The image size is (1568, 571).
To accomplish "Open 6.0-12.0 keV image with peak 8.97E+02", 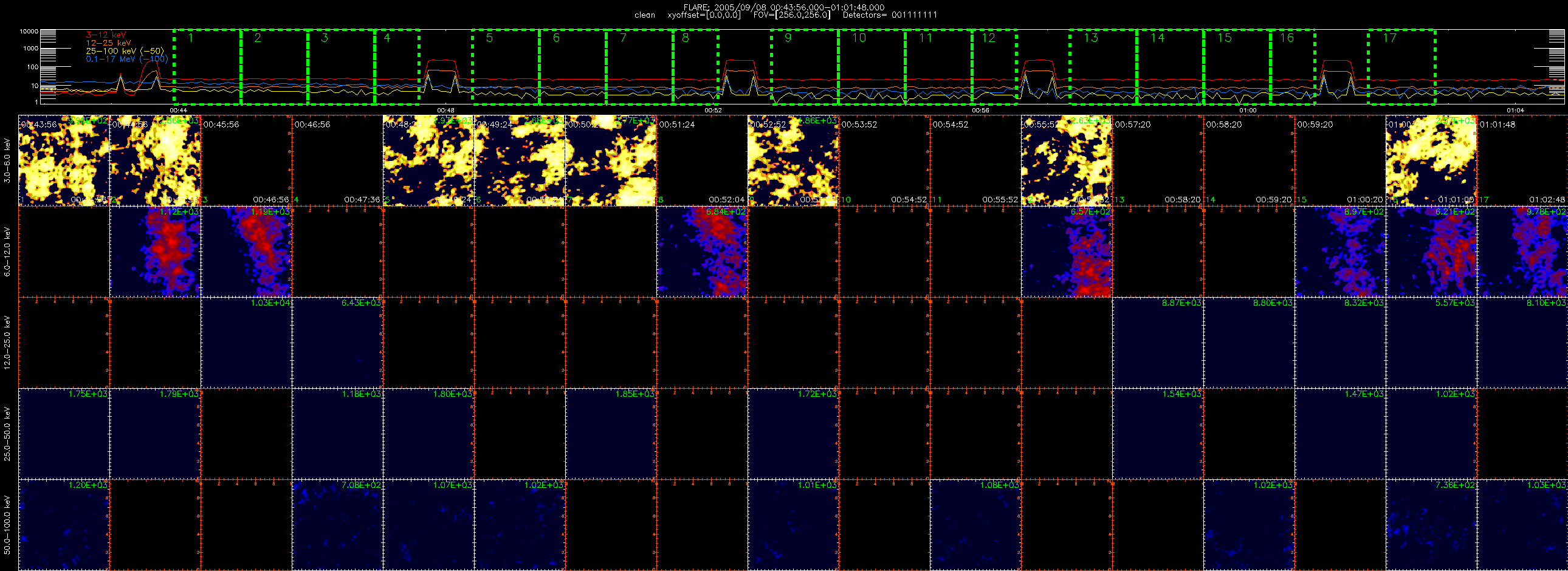I will click(1340, 251).
